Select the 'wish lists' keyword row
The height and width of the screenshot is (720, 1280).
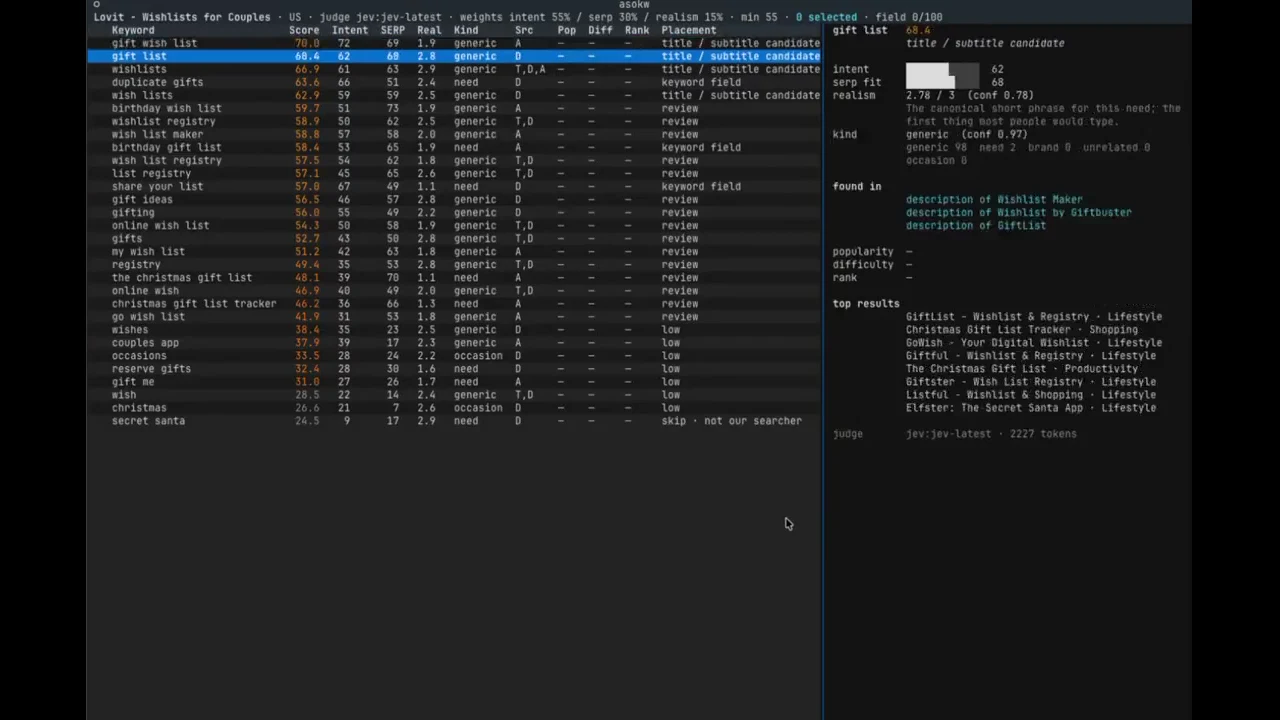(x=454, y=95)
